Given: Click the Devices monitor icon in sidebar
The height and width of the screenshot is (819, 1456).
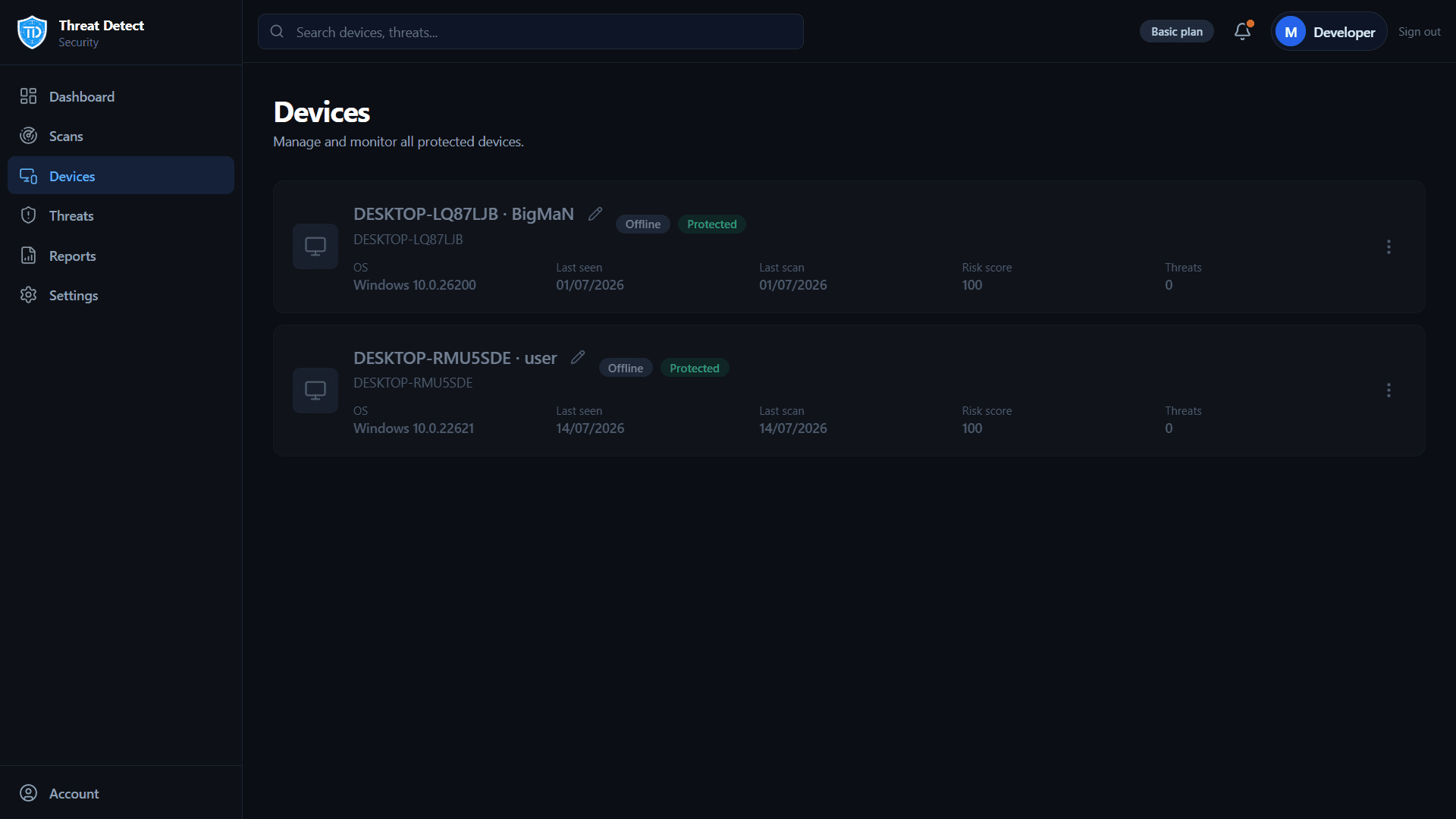Looking at the screenshot, I should [28, 176].
